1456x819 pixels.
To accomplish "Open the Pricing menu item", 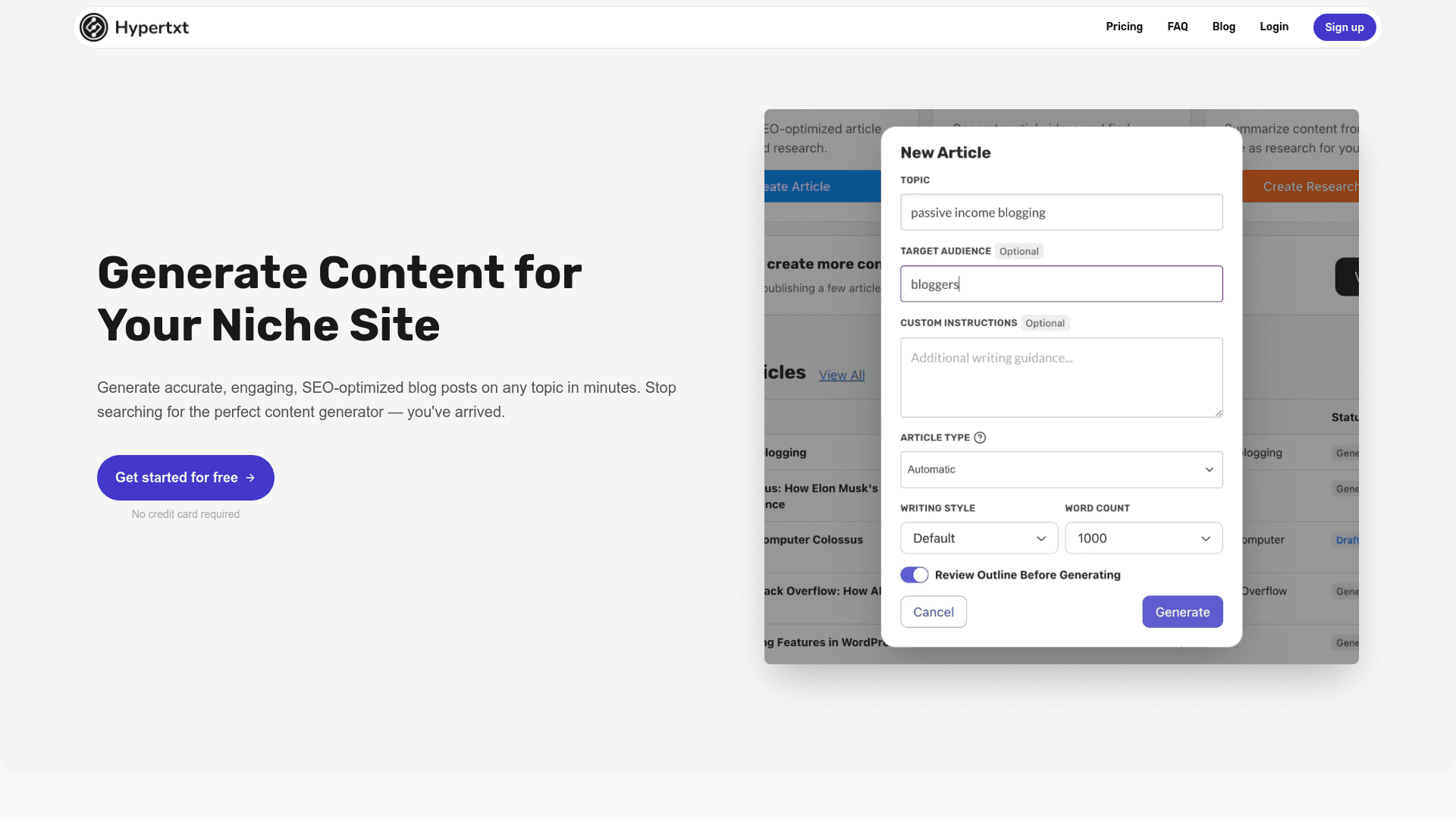I will (x=1124, y=27).
